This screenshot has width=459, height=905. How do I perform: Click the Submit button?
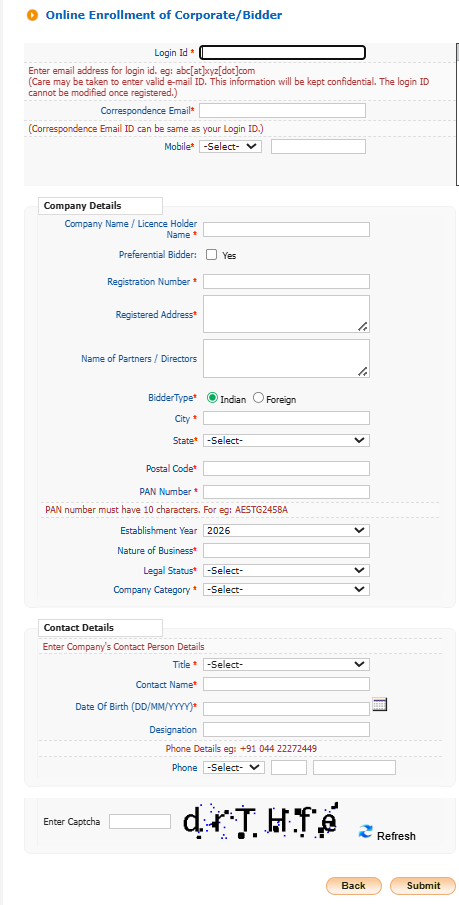point(423,885)
